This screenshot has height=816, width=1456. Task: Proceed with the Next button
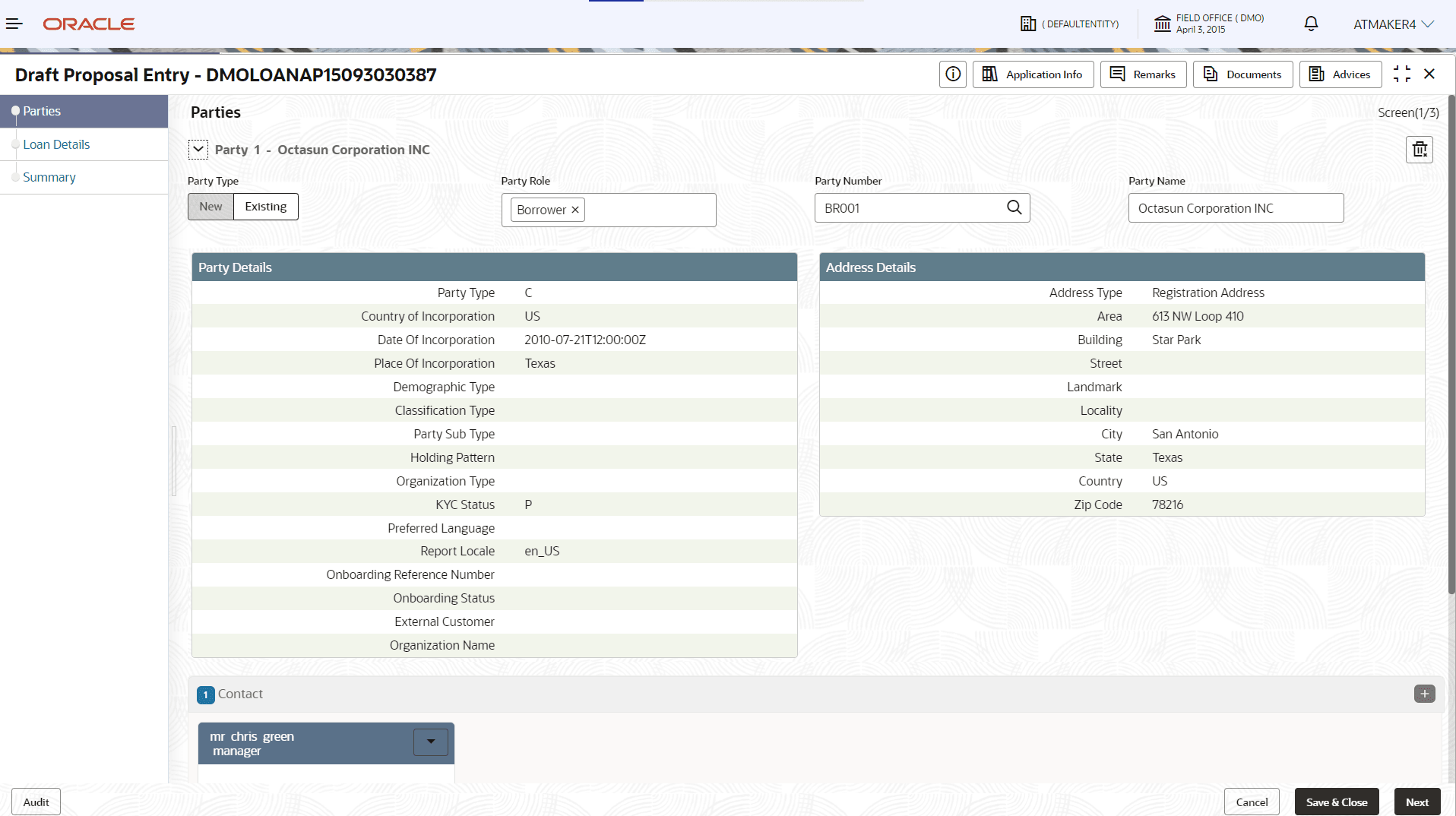1417,802
